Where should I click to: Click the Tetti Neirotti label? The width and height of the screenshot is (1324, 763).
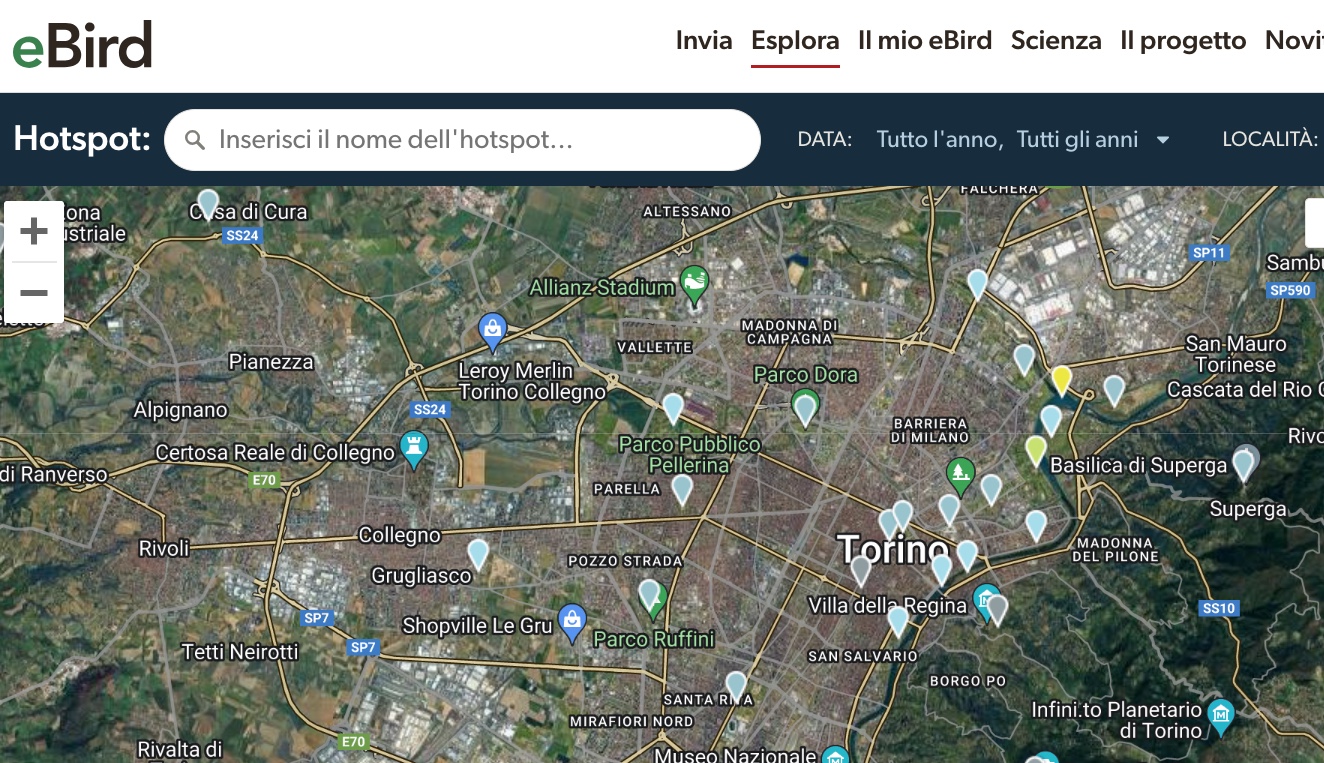(x=240, y=652)
